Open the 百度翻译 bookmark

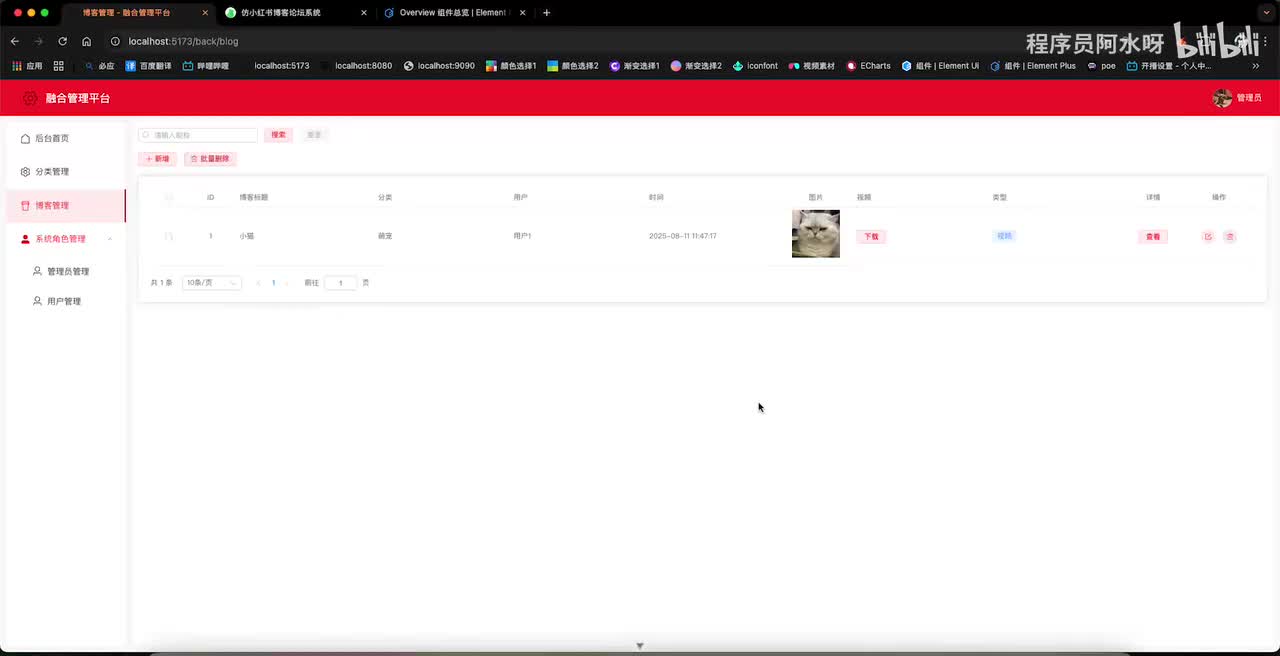pyautogui.click(x=148, y=66)
